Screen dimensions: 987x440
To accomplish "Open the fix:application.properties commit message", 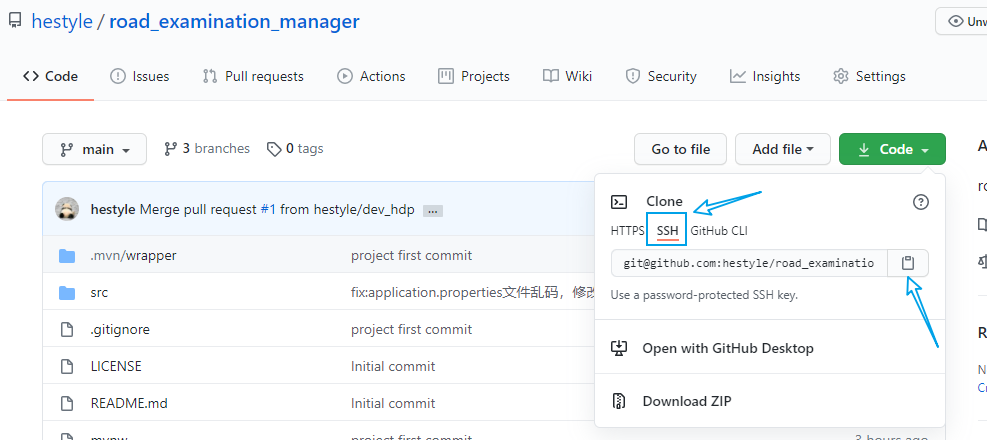I will tap(473, 292).
